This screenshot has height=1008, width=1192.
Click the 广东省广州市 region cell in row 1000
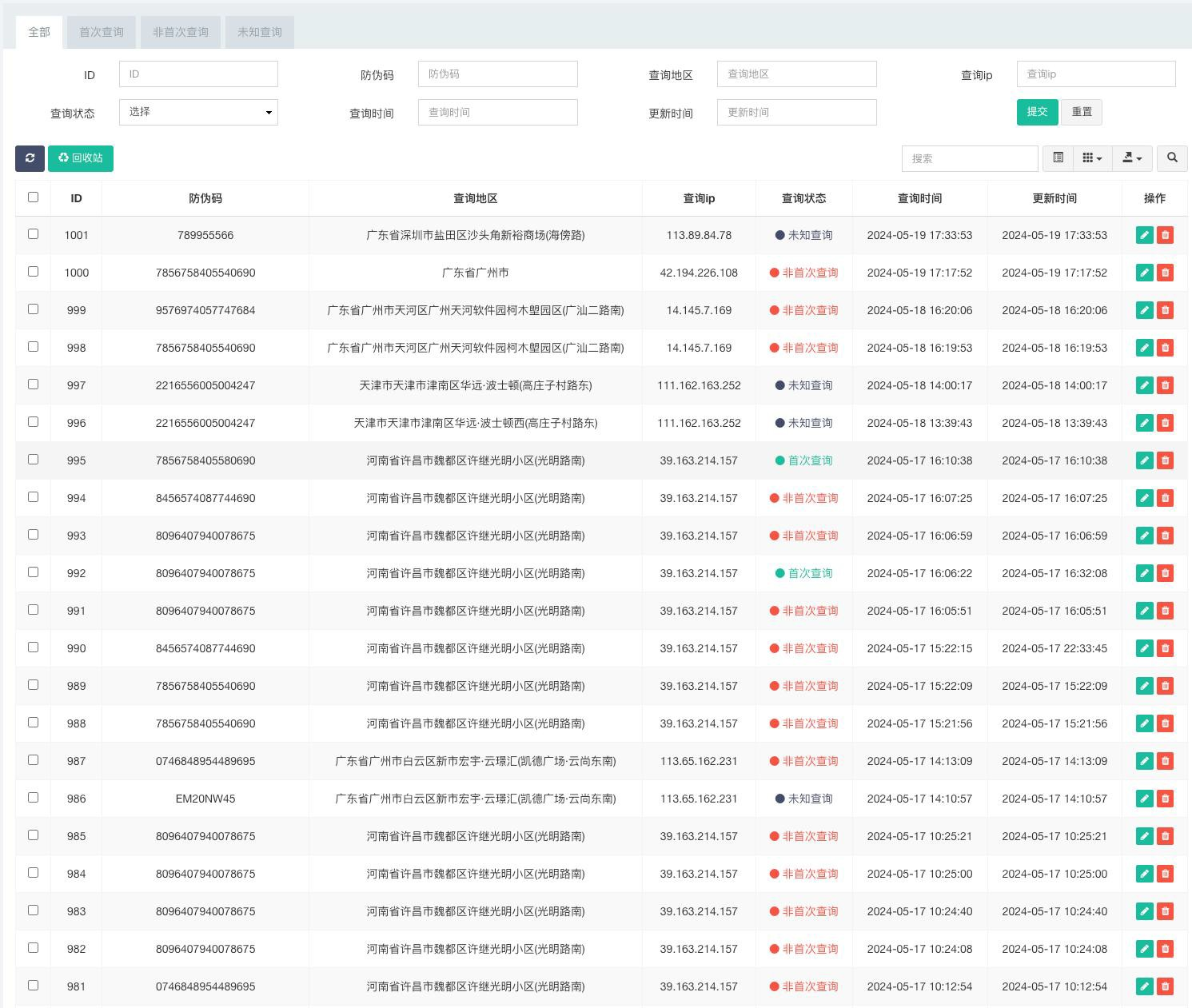coord(476,273)
